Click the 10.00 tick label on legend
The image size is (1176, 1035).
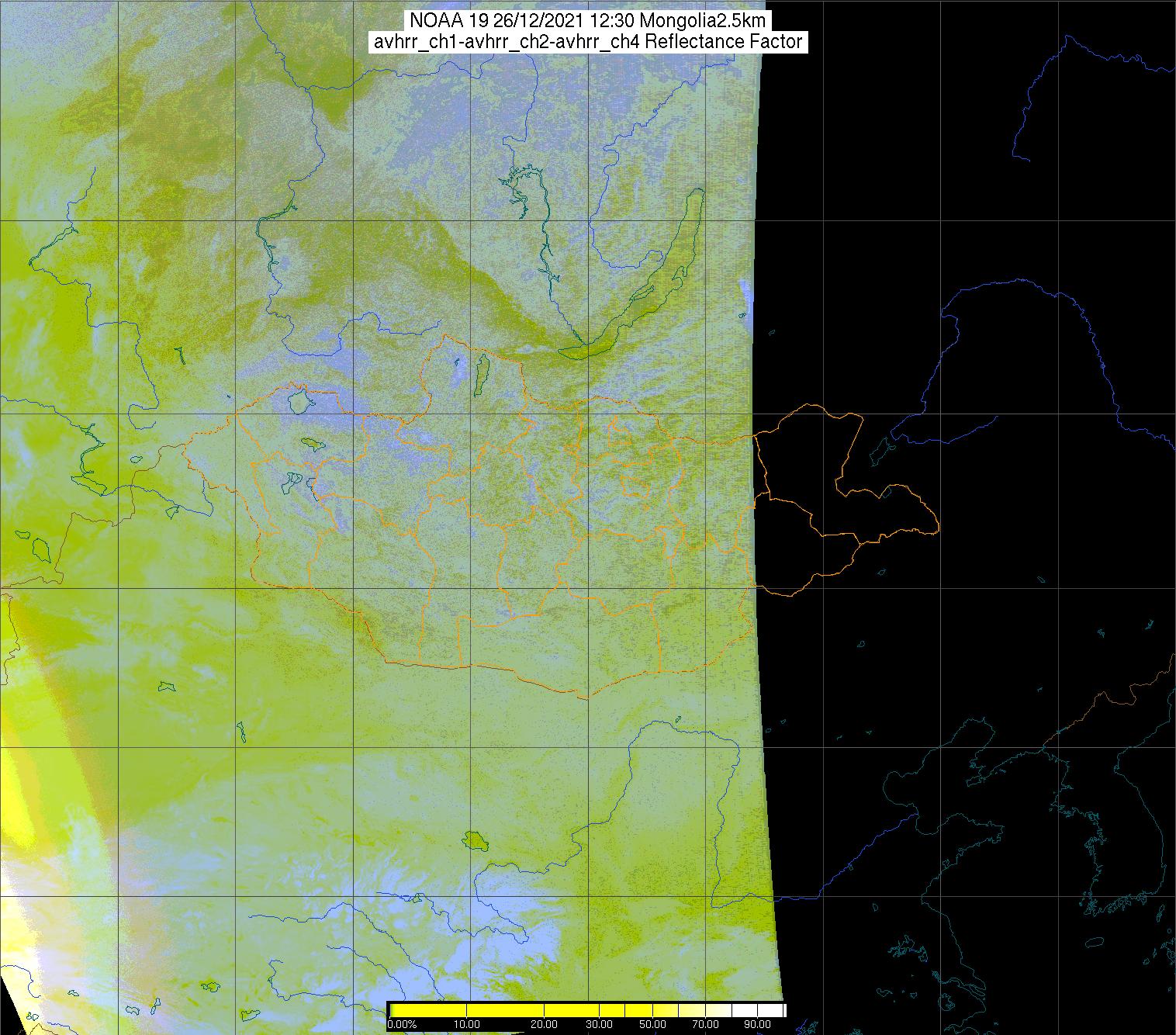point(466,1024)
